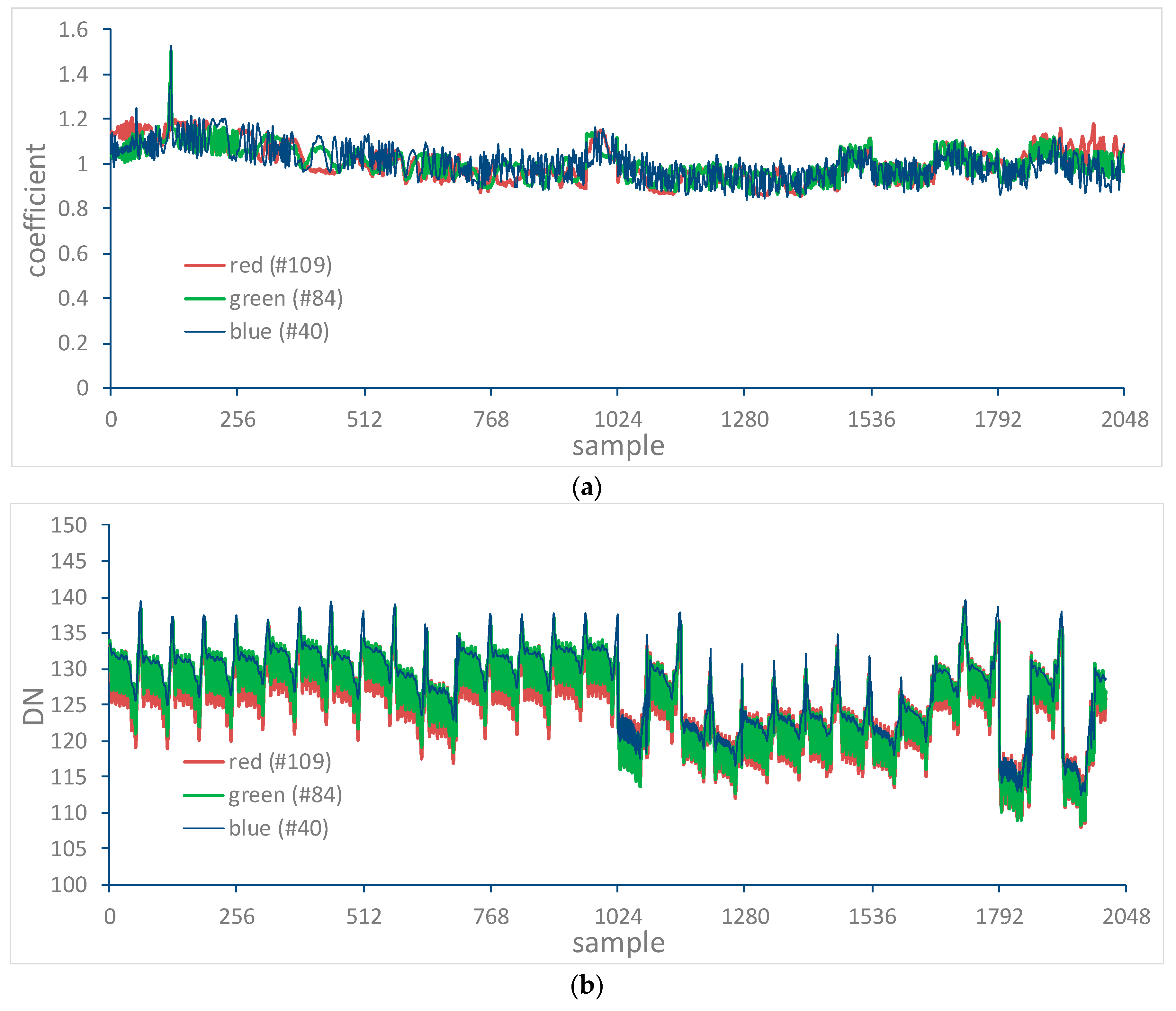This screenshot has height=1011, width=1176.
Task: Select the blue (#40) legend line in chart (b)
Action: [204, 828]
